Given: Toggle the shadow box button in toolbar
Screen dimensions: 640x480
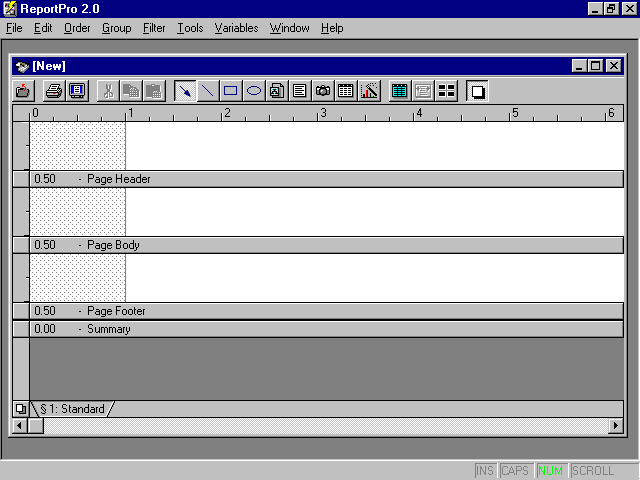Looking at the screenshot, I should [x=478, y=91].
